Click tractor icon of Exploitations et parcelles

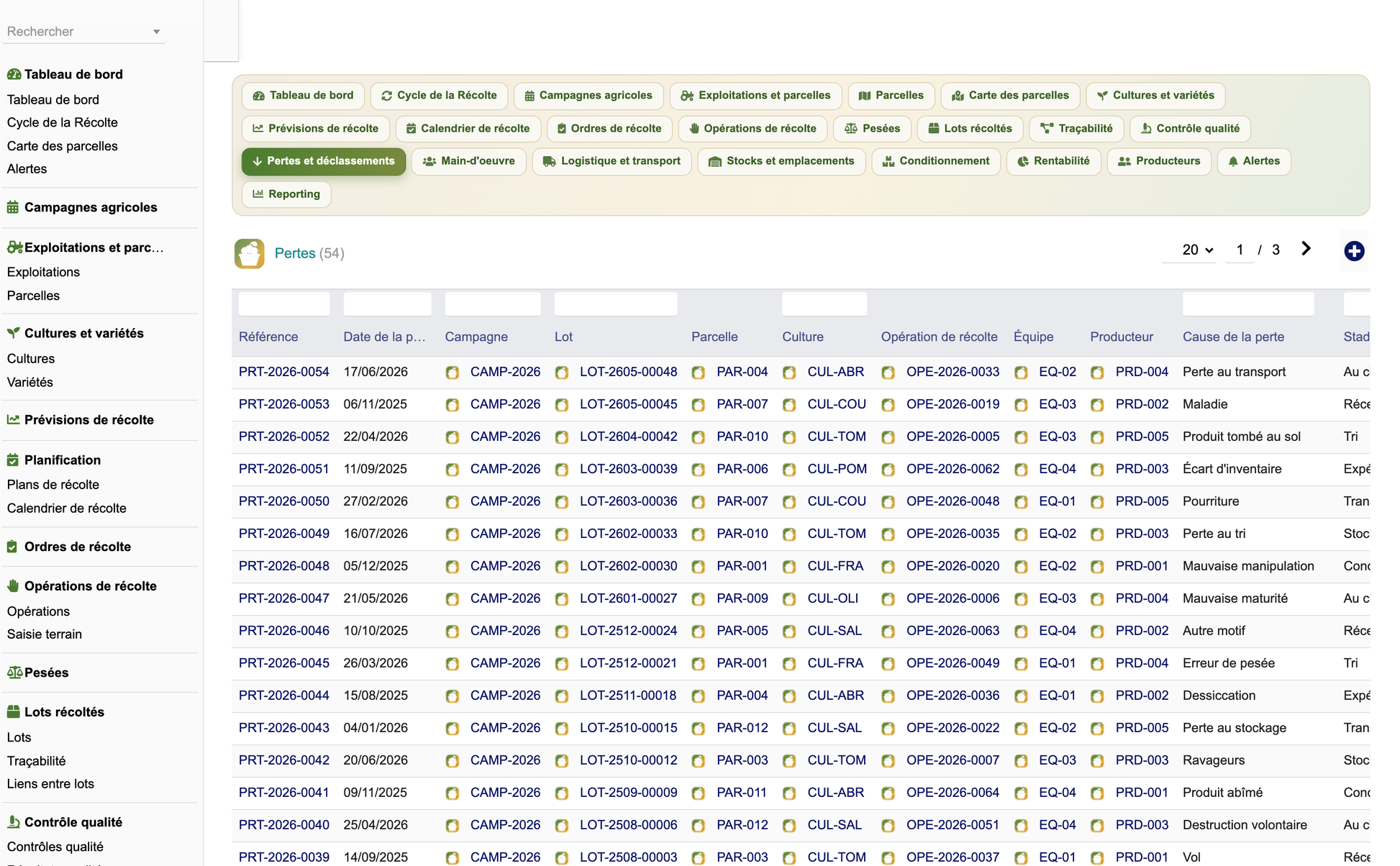pos(15,247)
